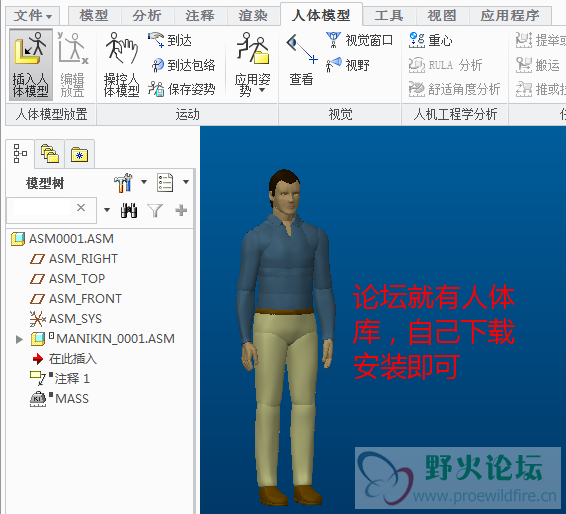Screen dimensions: 566x514
Task: Click Field of View (视野) tool
Action: point(348,65)
